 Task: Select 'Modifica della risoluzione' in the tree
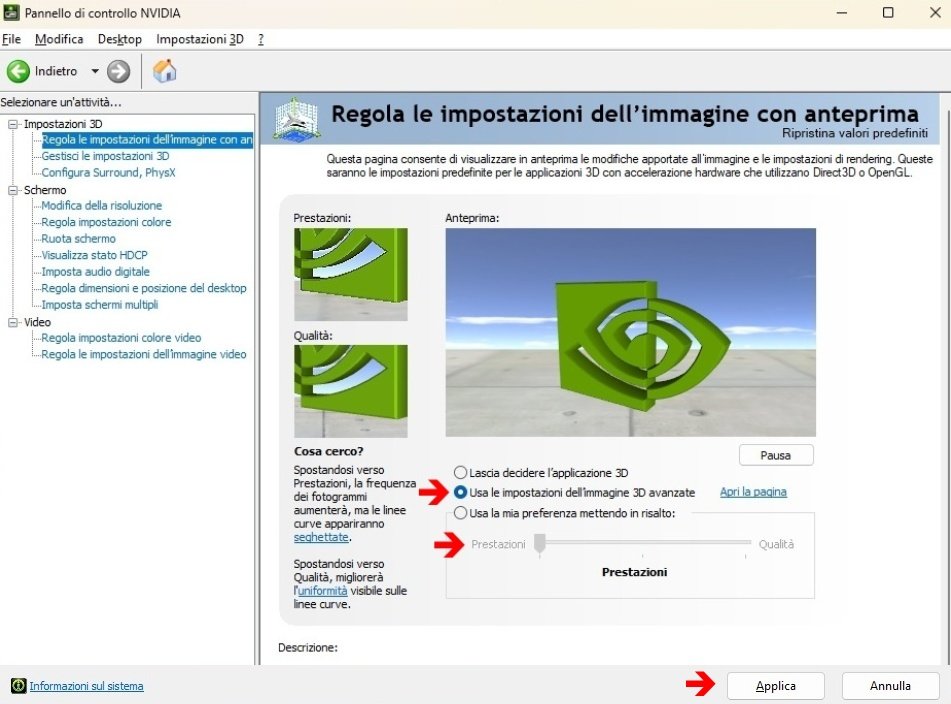coord(101,206)
